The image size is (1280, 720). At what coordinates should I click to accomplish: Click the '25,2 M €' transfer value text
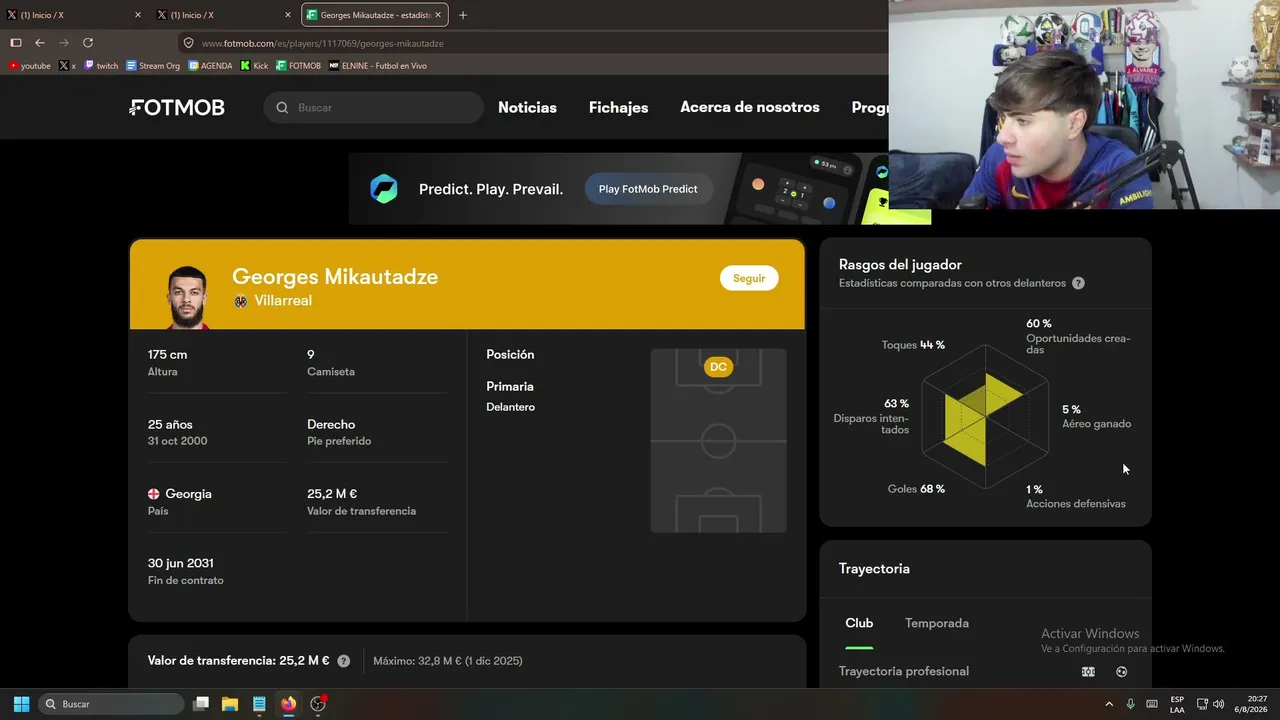tap(332, 494)
